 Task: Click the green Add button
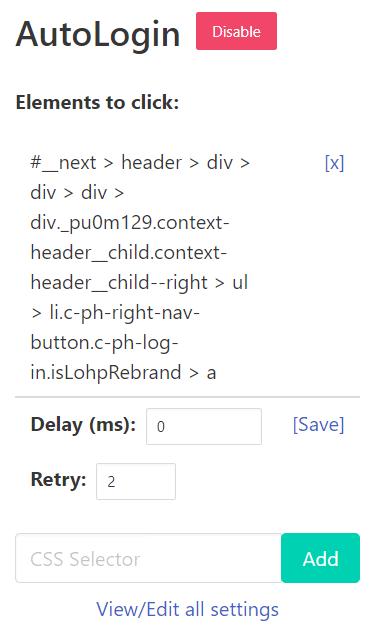(320, 558)
